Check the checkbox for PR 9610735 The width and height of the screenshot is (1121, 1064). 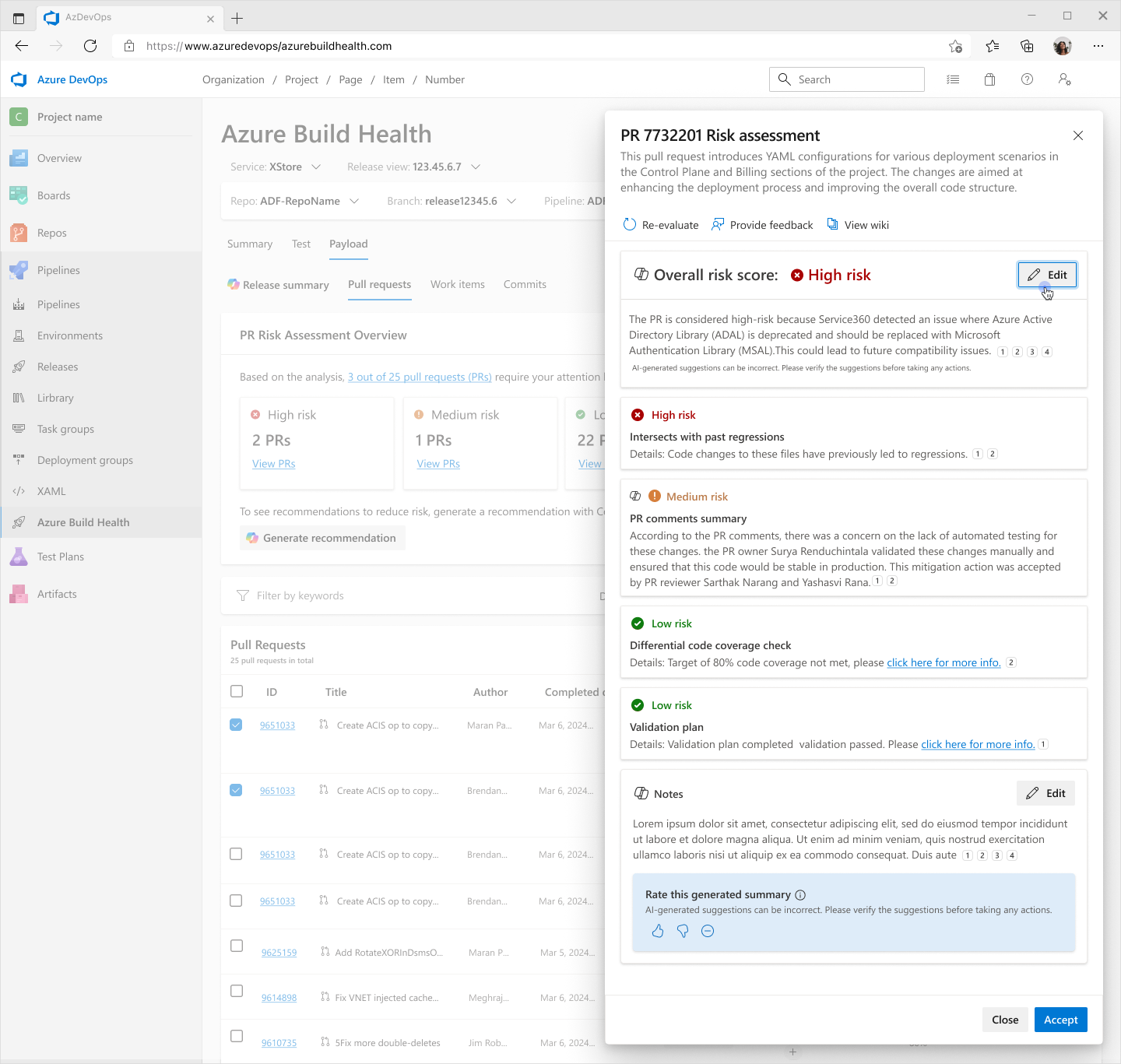[237, 1036]
